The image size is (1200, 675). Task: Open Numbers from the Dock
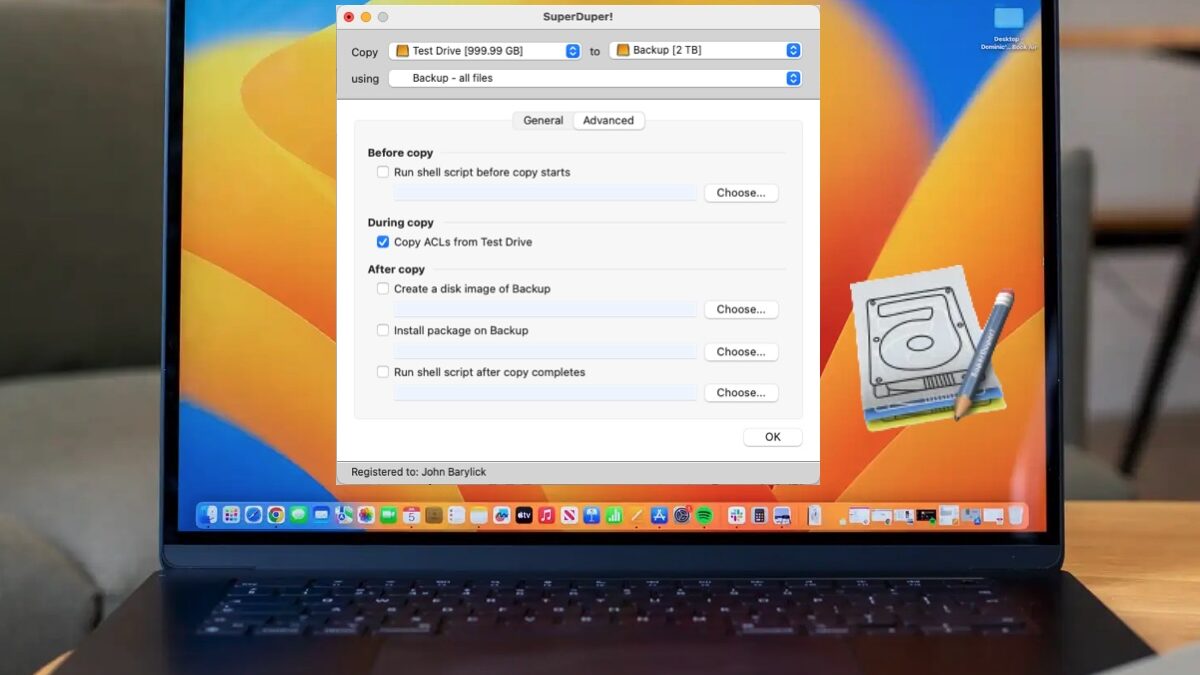(614, 515)
